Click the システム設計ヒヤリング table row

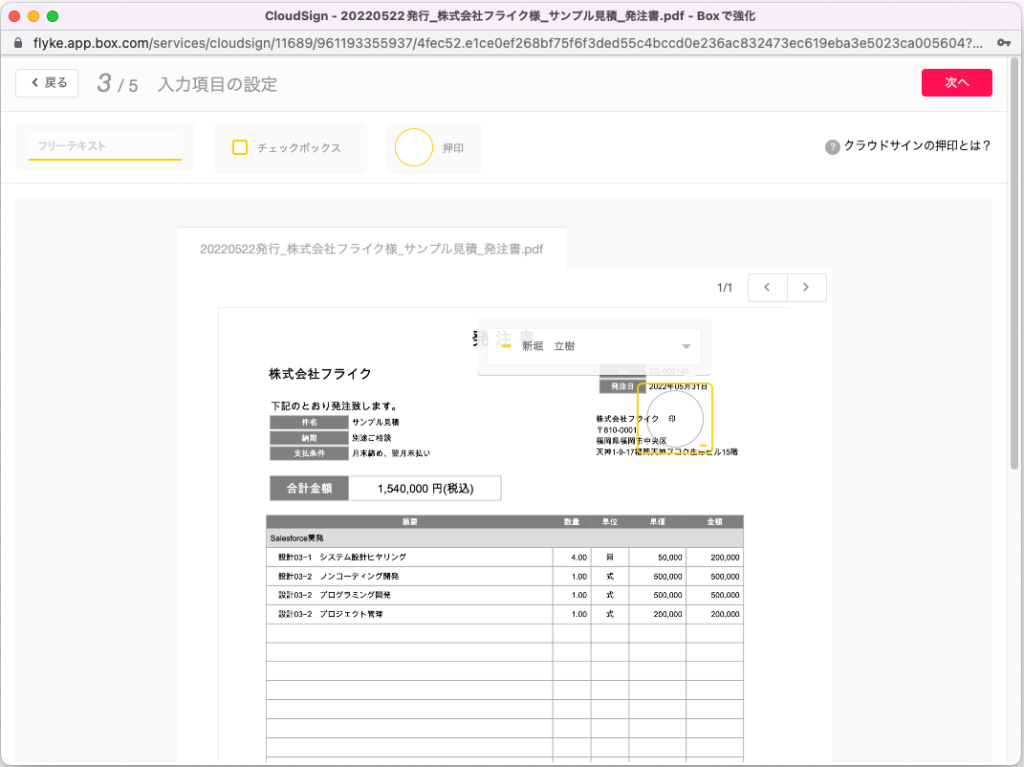coord(505,557)
